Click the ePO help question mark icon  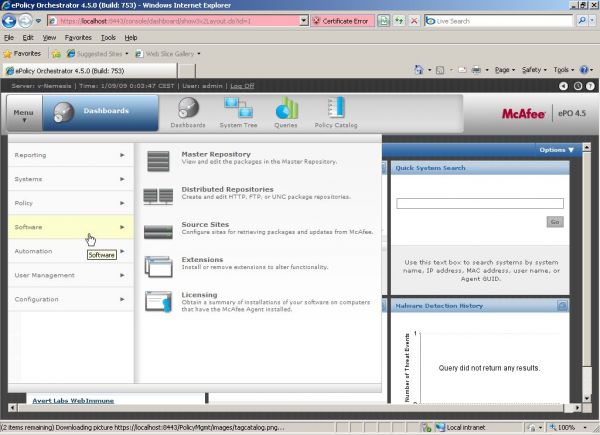point(590,86)
